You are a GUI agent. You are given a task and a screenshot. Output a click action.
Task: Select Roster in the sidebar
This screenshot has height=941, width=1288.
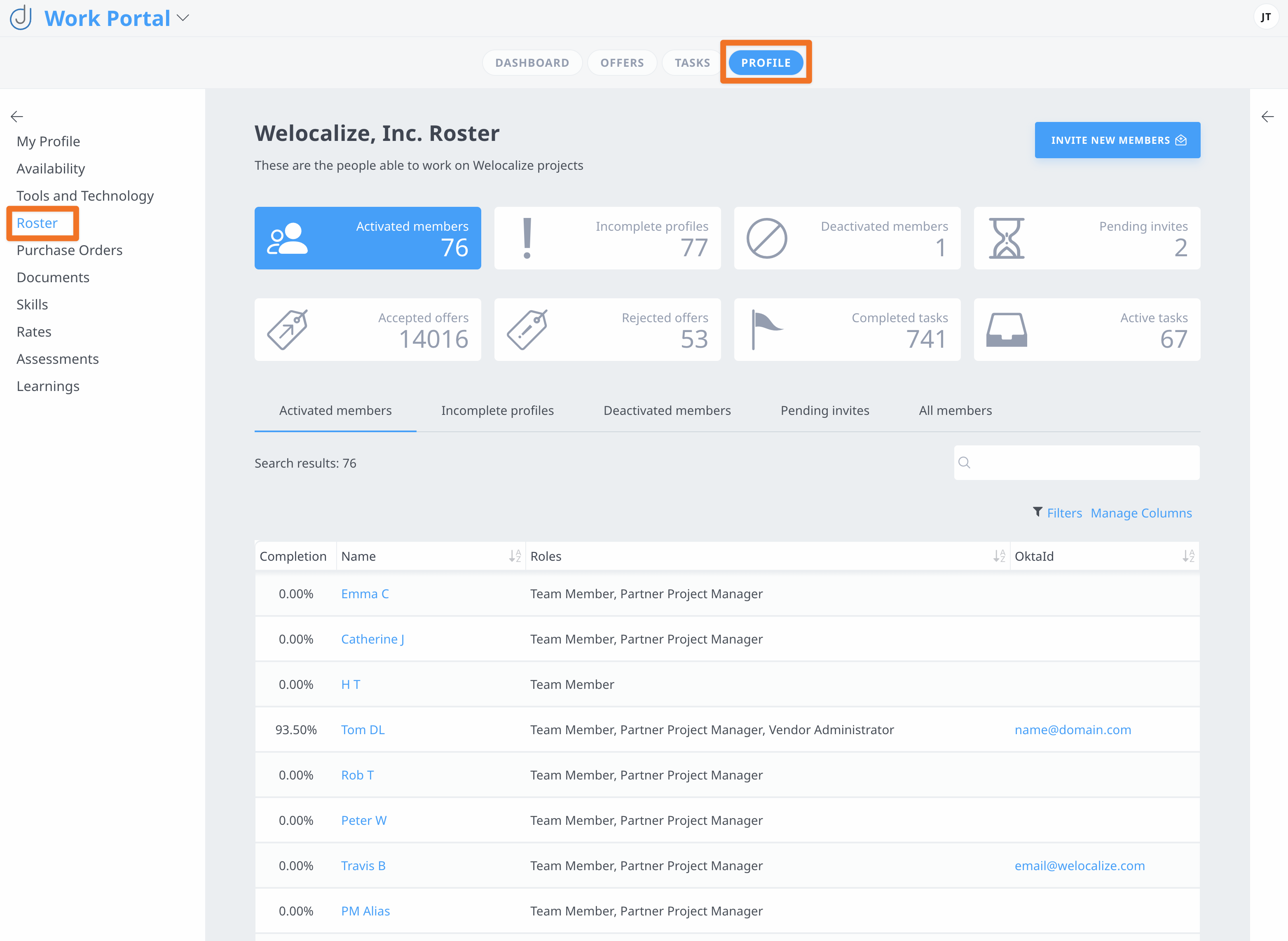(37, 223)
